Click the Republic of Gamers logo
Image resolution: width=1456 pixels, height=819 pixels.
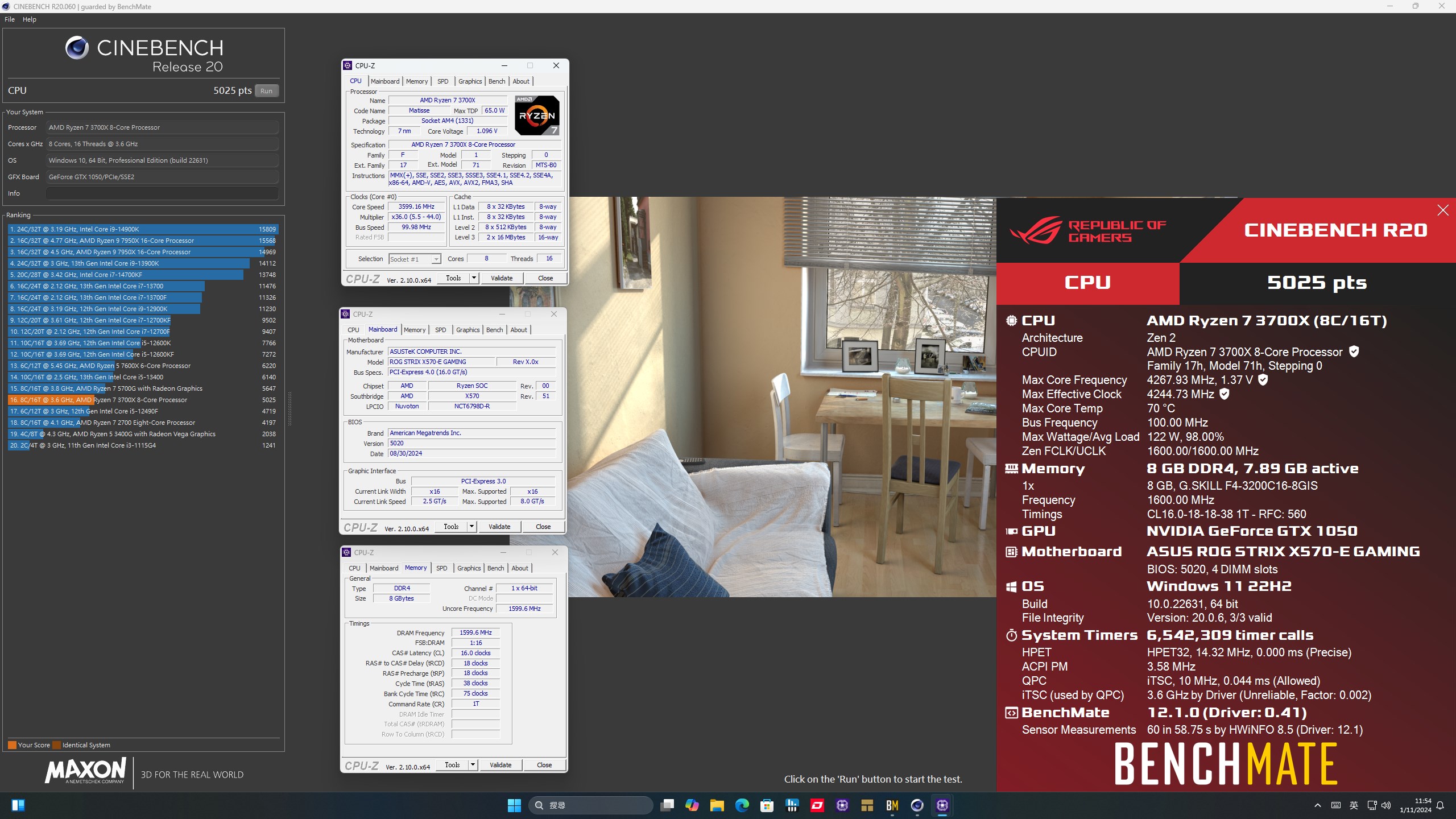tap(1087, 230)
